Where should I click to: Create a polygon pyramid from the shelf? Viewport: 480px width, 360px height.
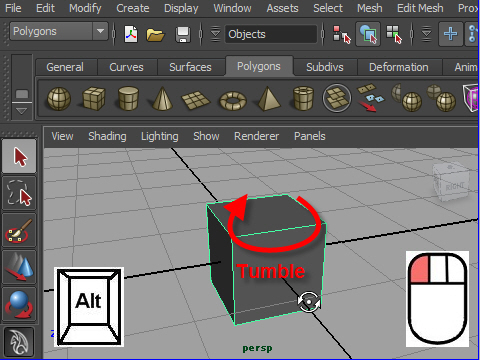pos(268,99)
